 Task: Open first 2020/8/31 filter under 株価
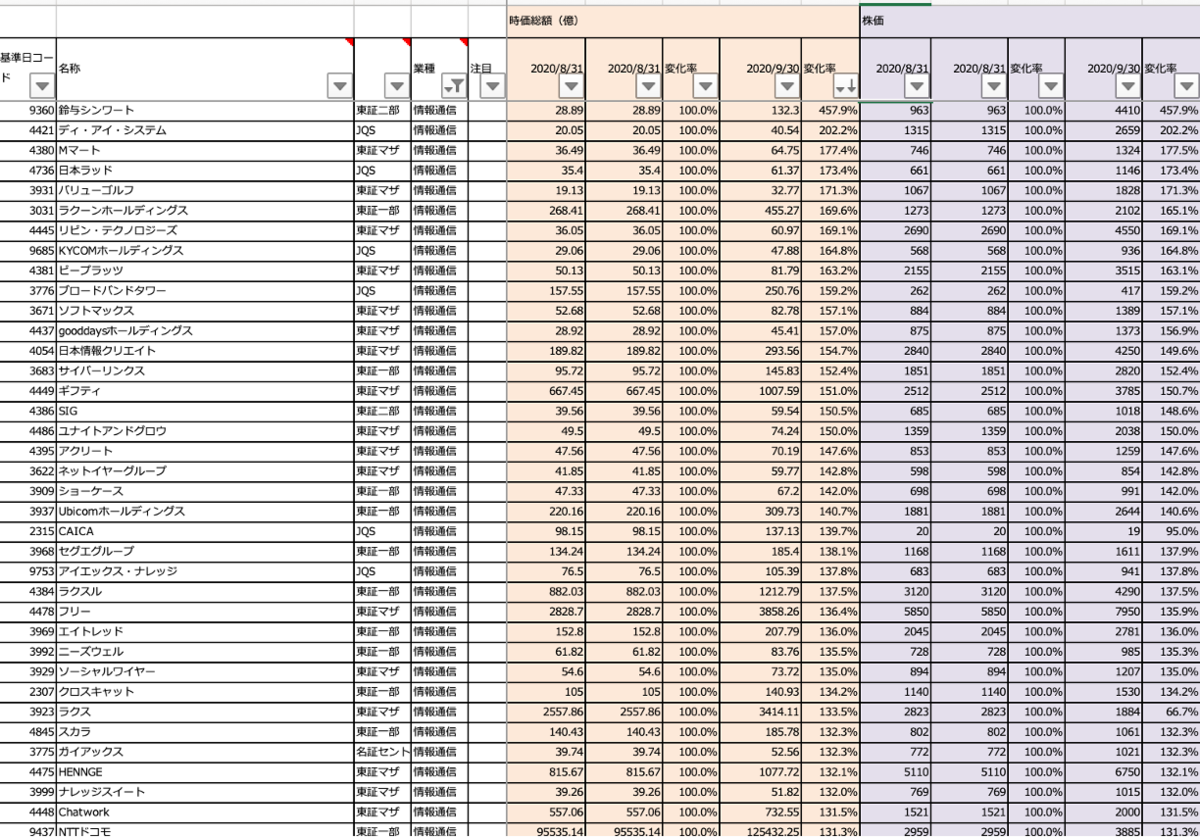(x=917, y=87)
